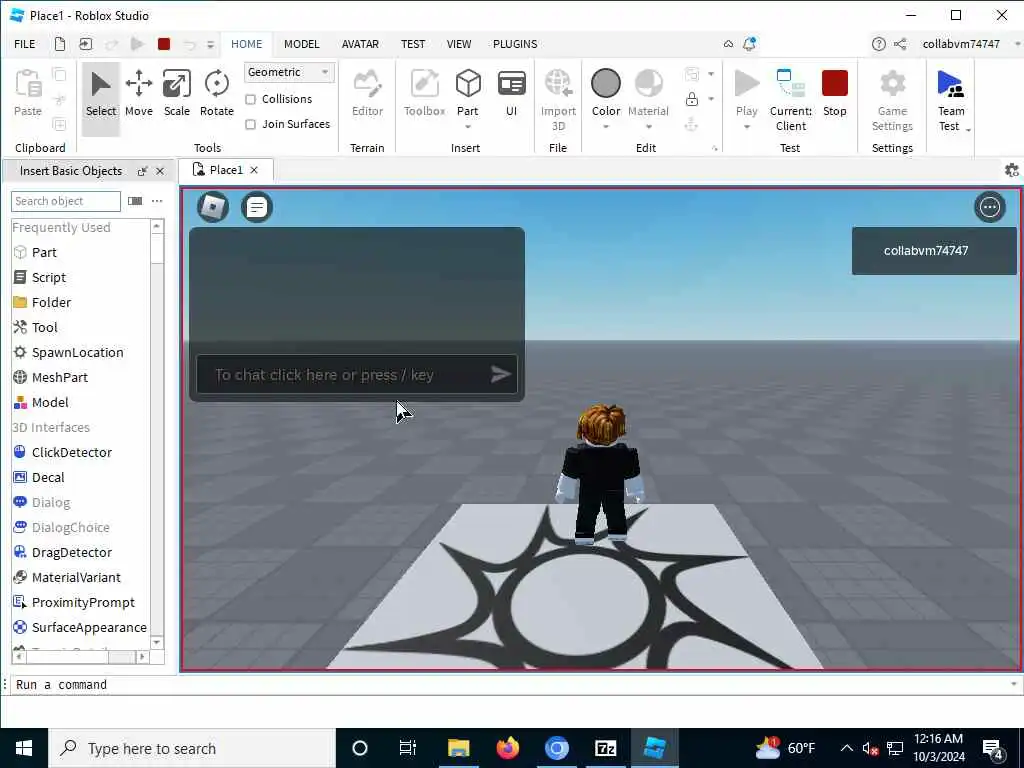Switch to the TEST tab
Viewport: 1024px width, 768px height.
[x=413, y=44]
